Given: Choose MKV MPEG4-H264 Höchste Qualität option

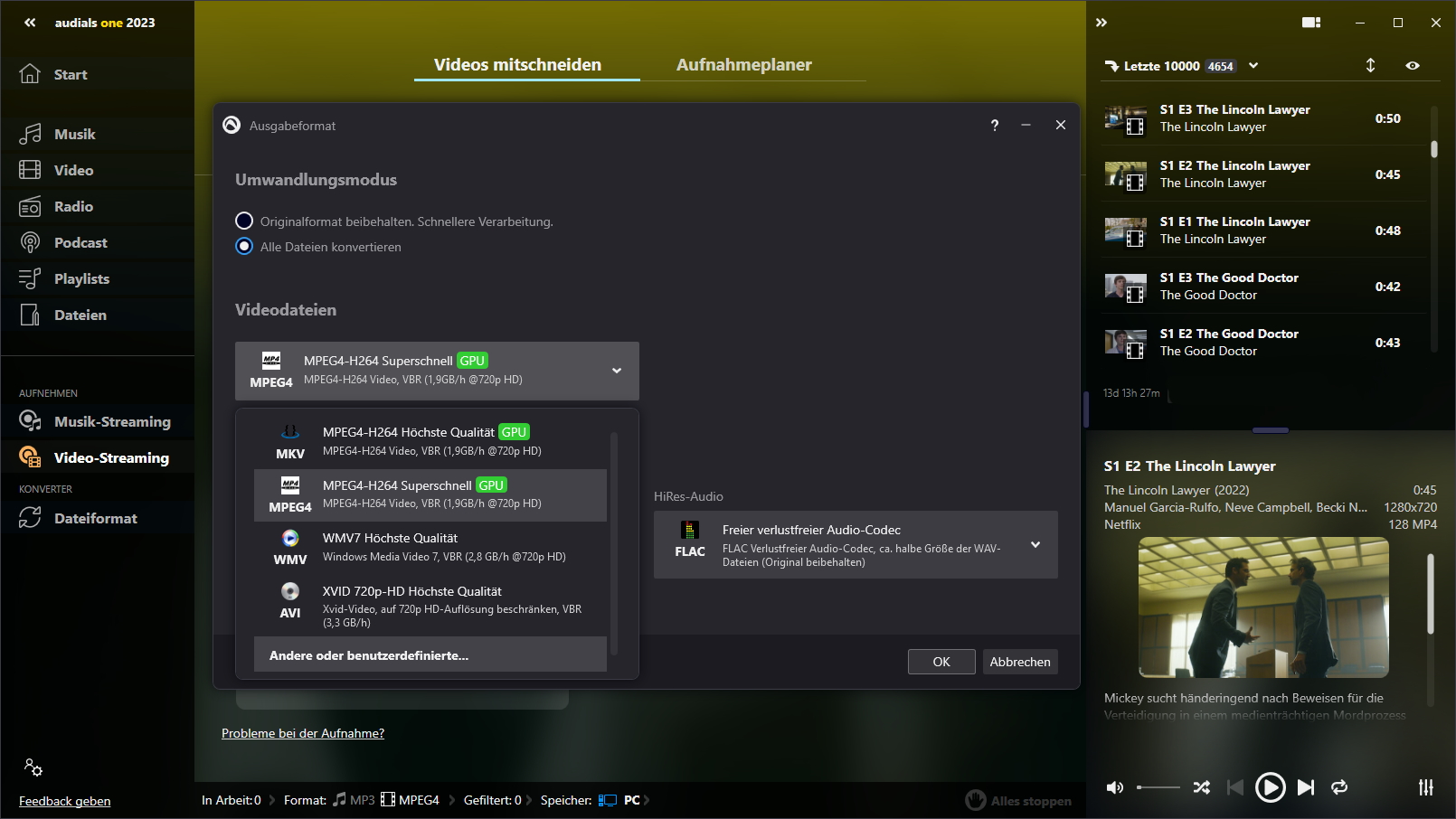Looking at the screenshot, I should coord(430,441).
